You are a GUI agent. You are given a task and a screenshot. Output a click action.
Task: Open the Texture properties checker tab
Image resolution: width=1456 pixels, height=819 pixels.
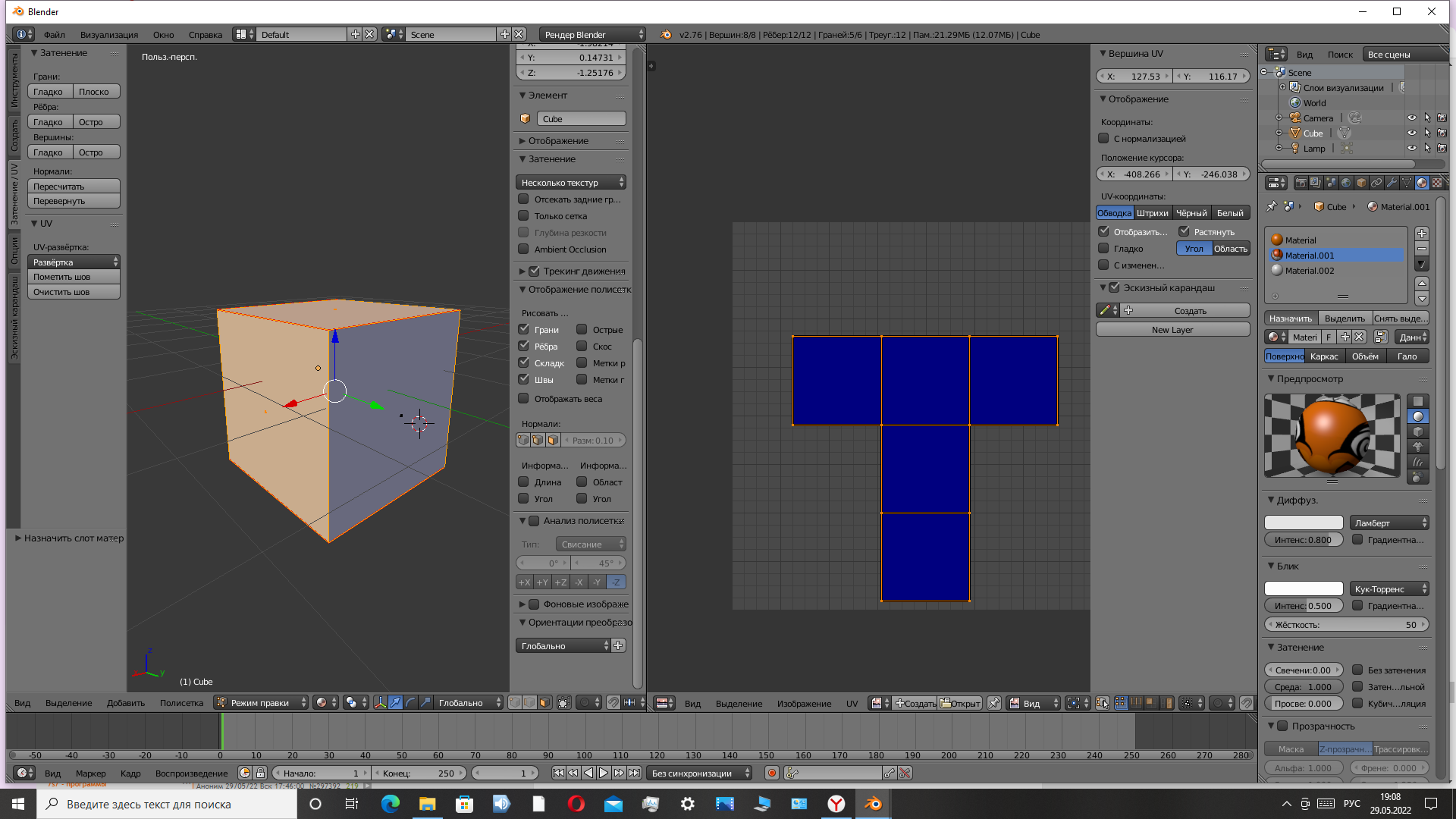[1436, 183]
